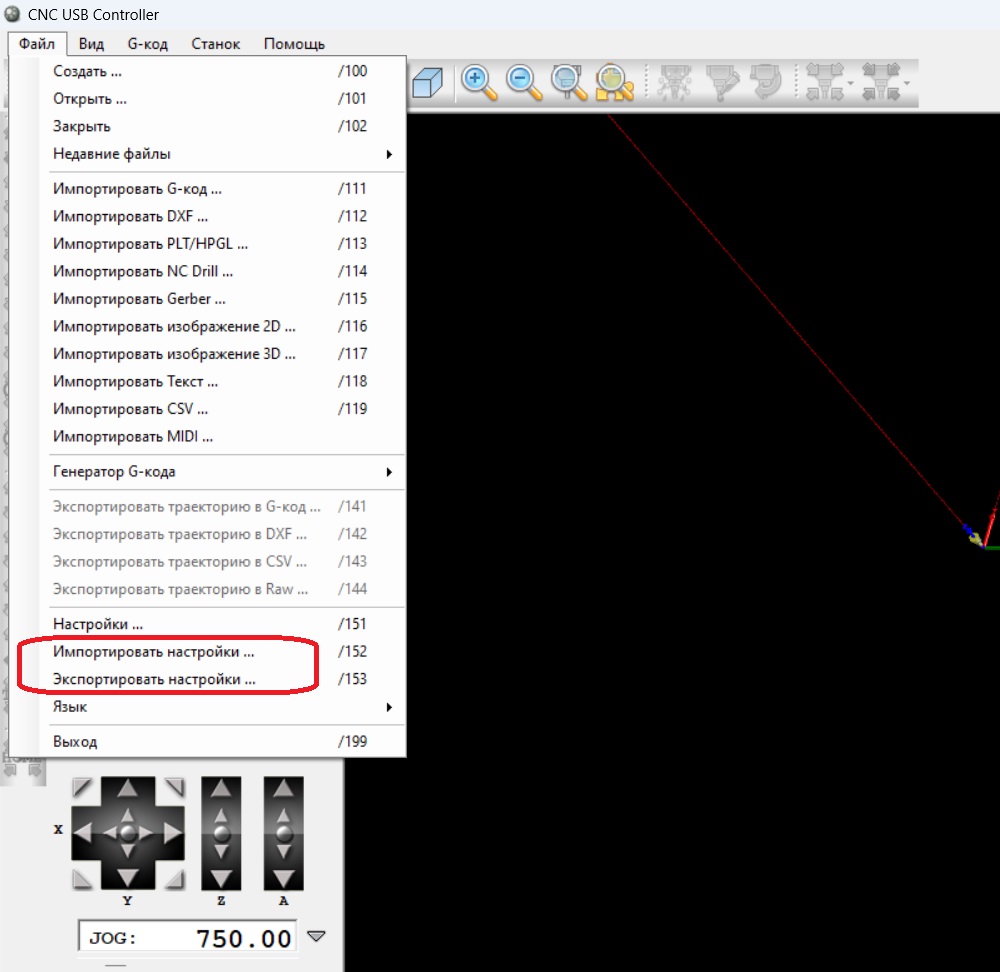Open the G-код menu
Viewport: 1000px width, 972px height.
147,43
